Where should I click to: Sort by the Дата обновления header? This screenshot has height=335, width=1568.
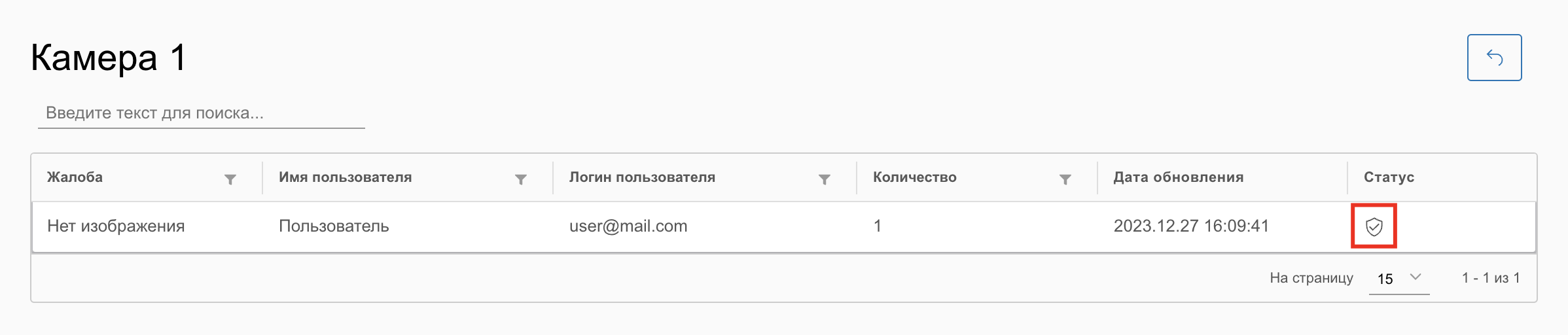click(x=1179, y=177)
